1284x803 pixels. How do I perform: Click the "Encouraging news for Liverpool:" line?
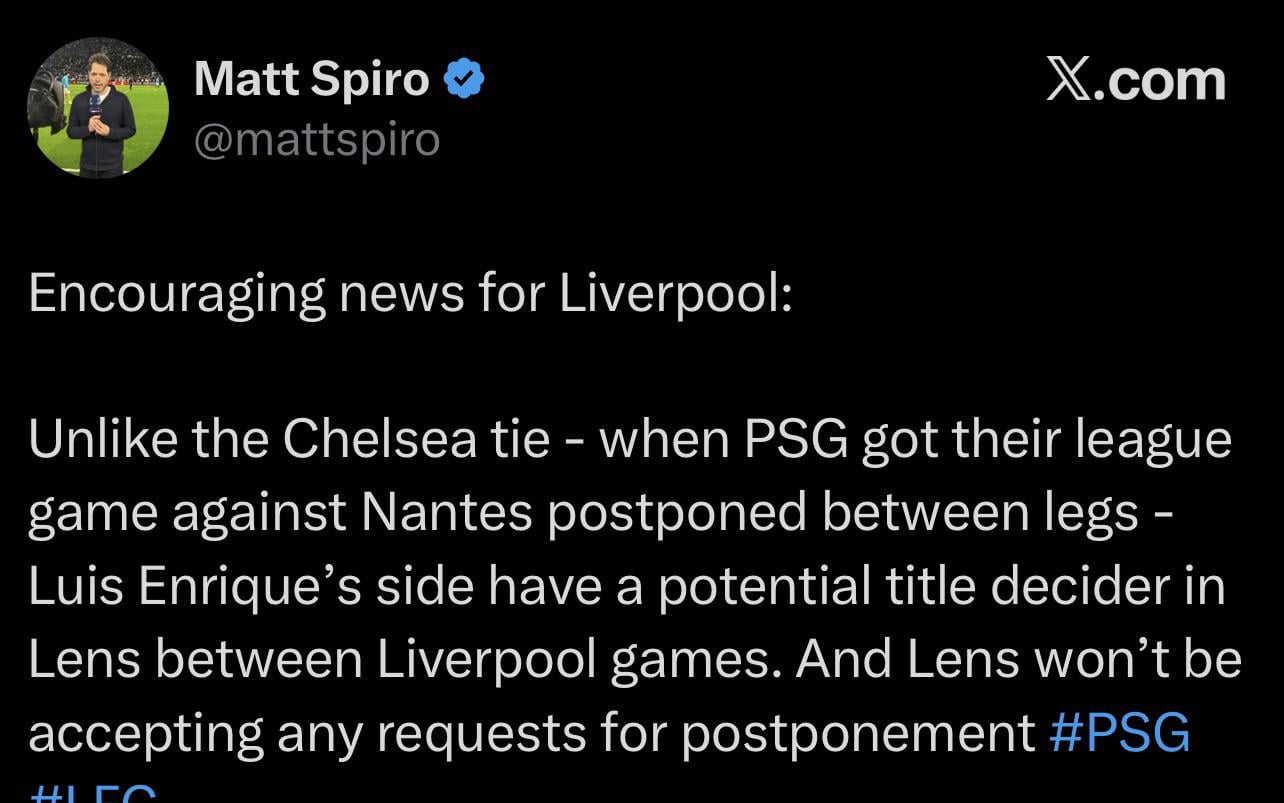410,294
